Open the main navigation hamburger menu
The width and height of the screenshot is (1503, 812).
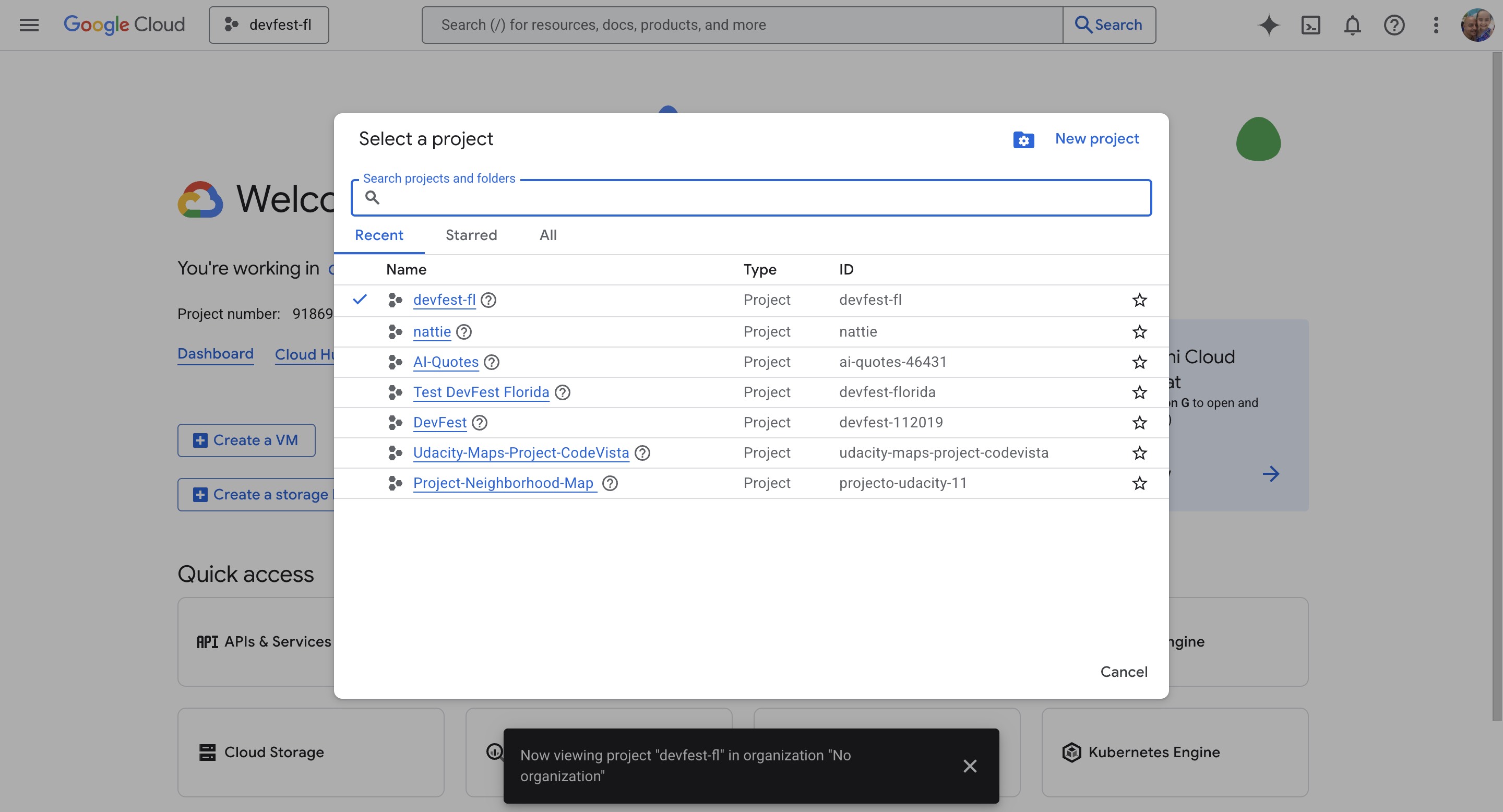(29, 25)
